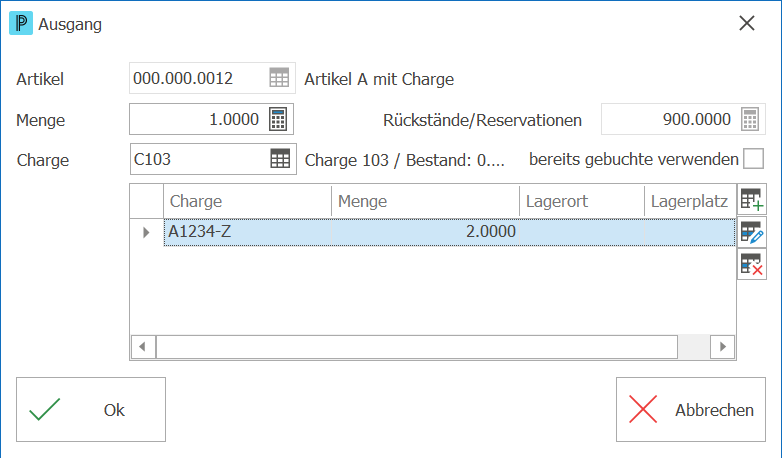Click the 'Artikel A mit Charge' description
782x458 pixels.
coord(379,79)
